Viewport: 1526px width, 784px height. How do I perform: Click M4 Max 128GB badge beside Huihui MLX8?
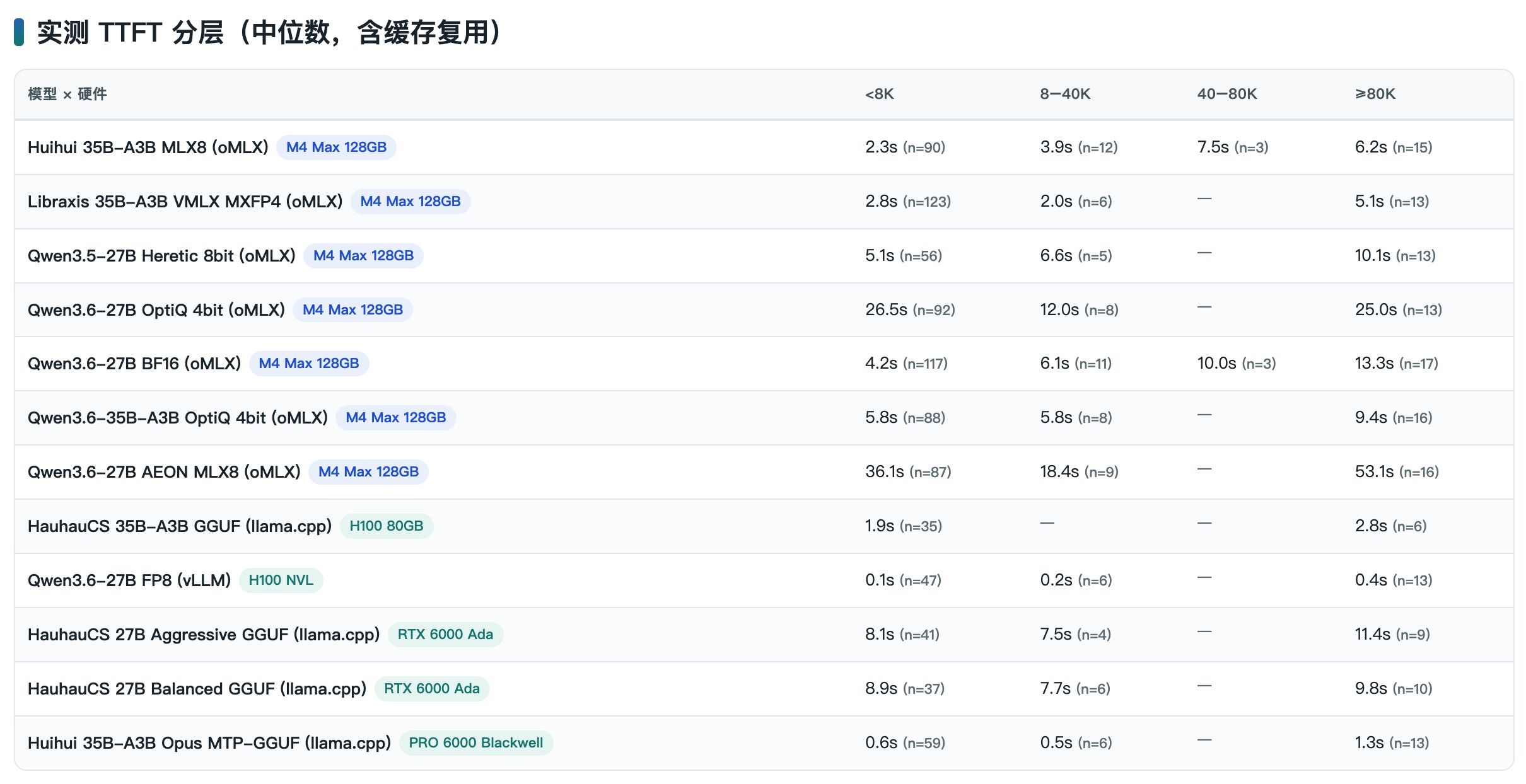(x=336, y=147)
